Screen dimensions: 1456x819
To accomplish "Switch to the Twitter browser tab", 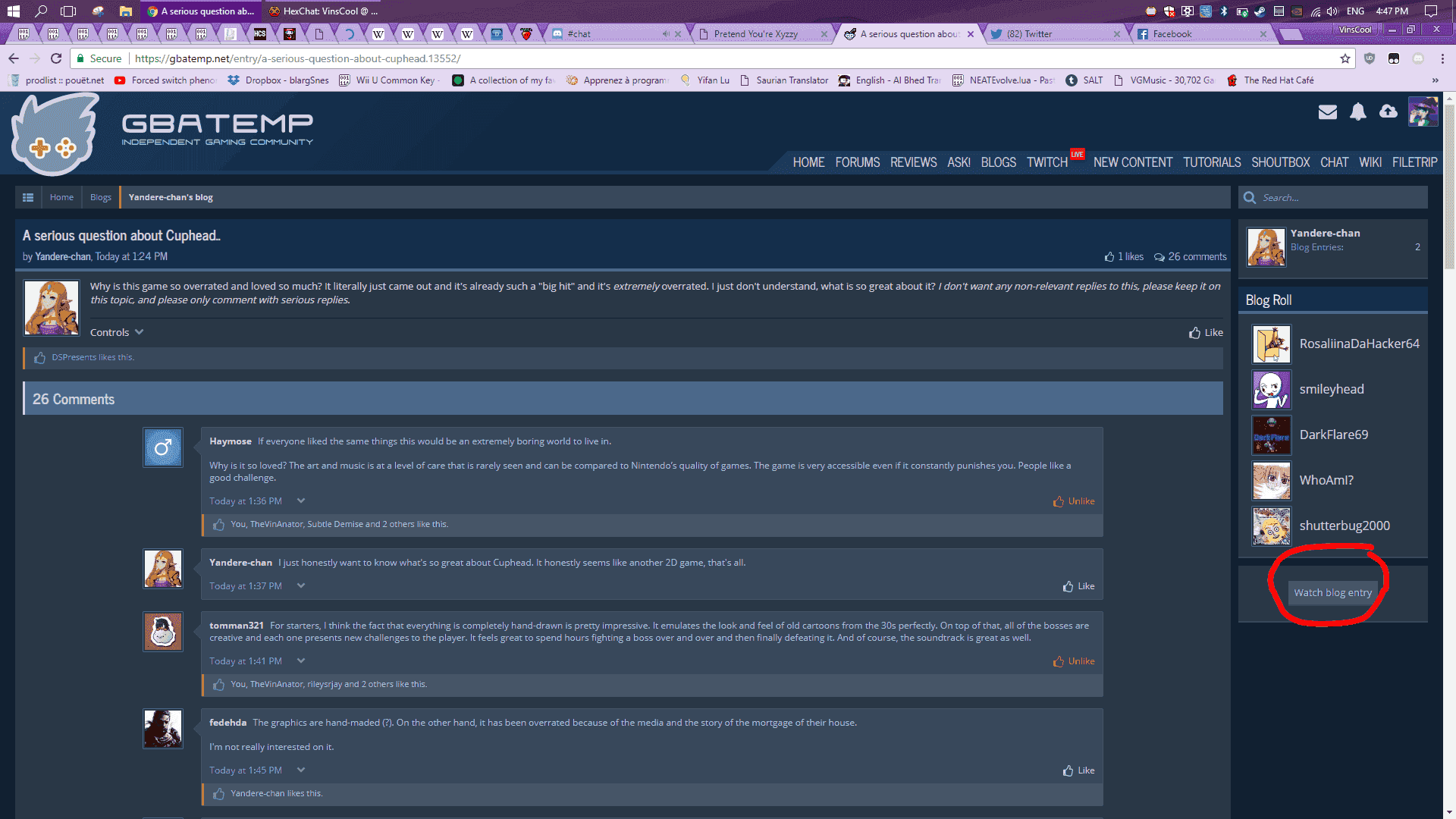I will pyautogui.click(x=1054, y=34).
